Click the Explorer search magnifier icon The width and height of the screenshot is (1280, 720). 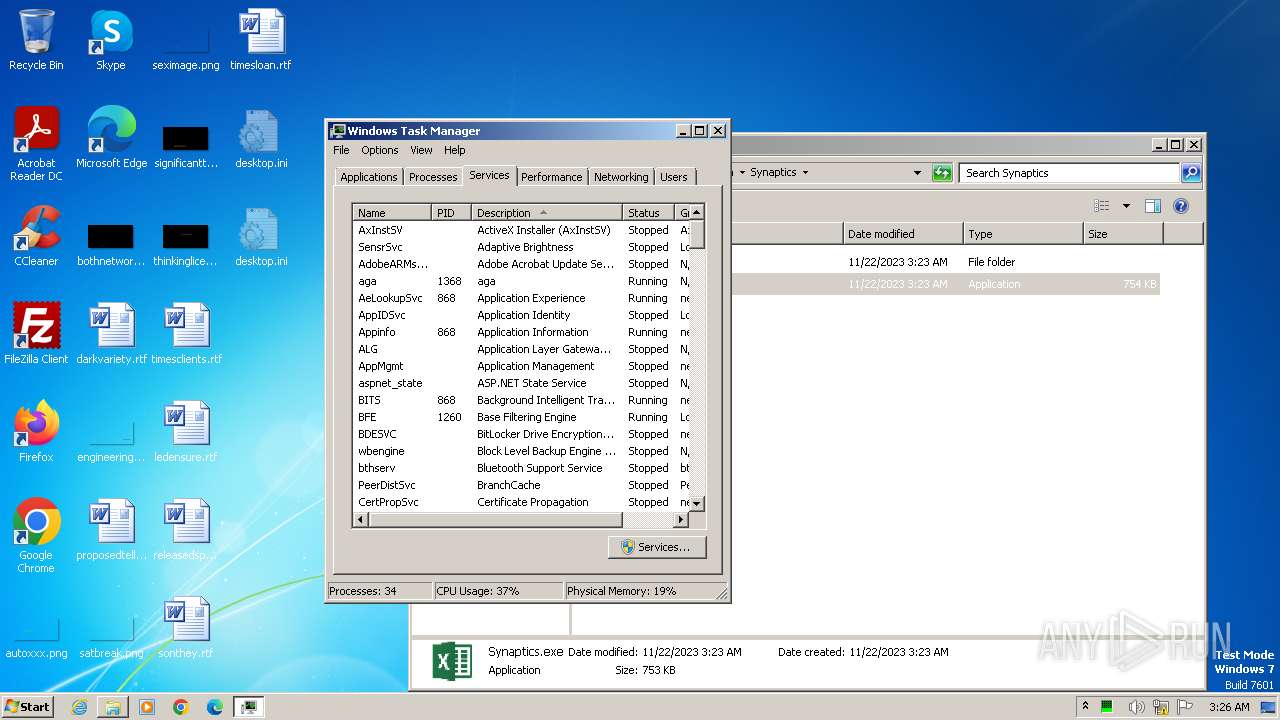(1190, 173)
